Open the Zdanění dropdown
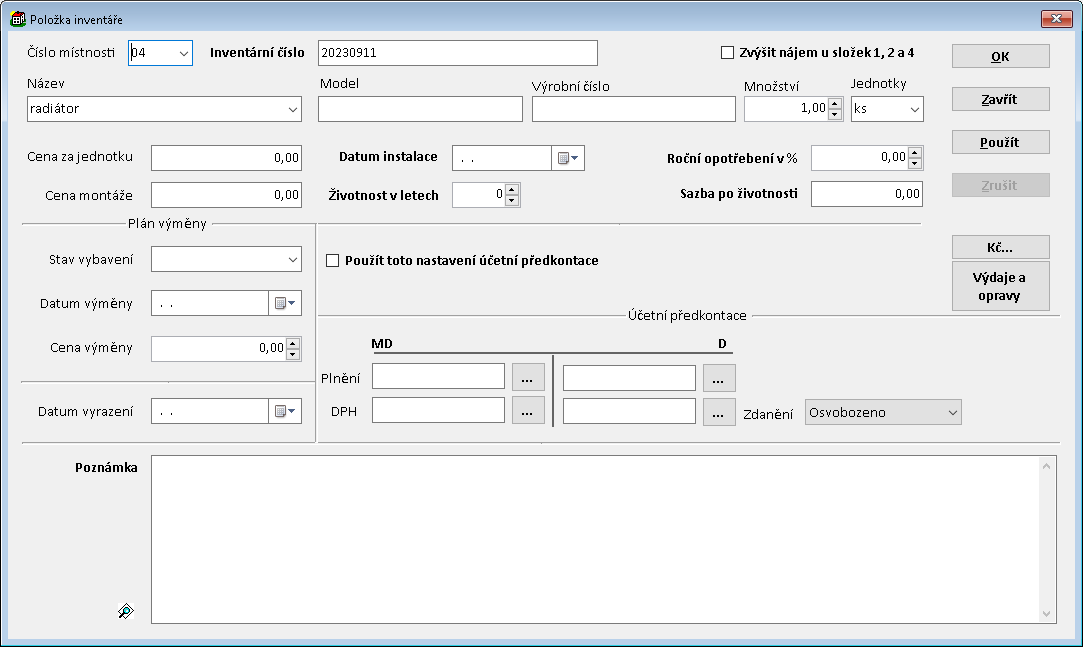 [x=951, y=412]
